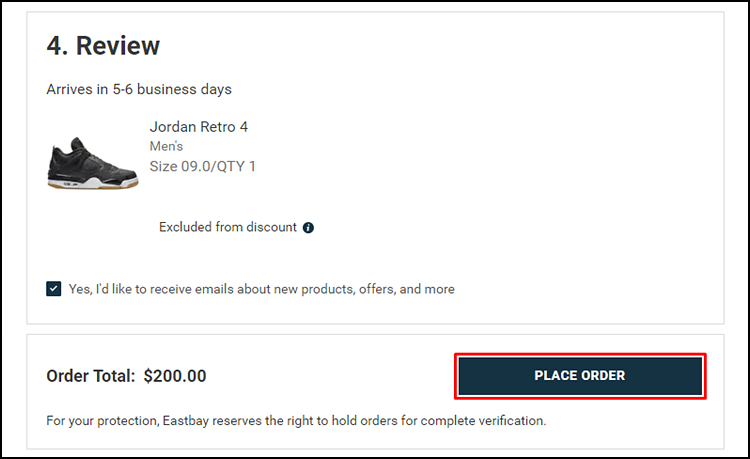Click the Order Total label

pos(91,376)
